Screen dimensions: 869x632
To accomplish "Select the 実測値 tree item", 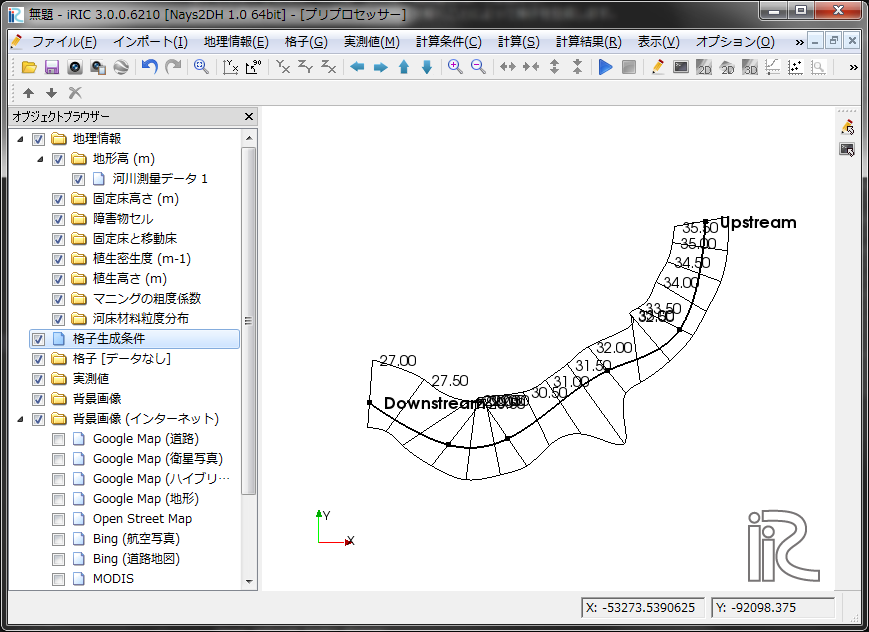I will [x=91, y=379].
